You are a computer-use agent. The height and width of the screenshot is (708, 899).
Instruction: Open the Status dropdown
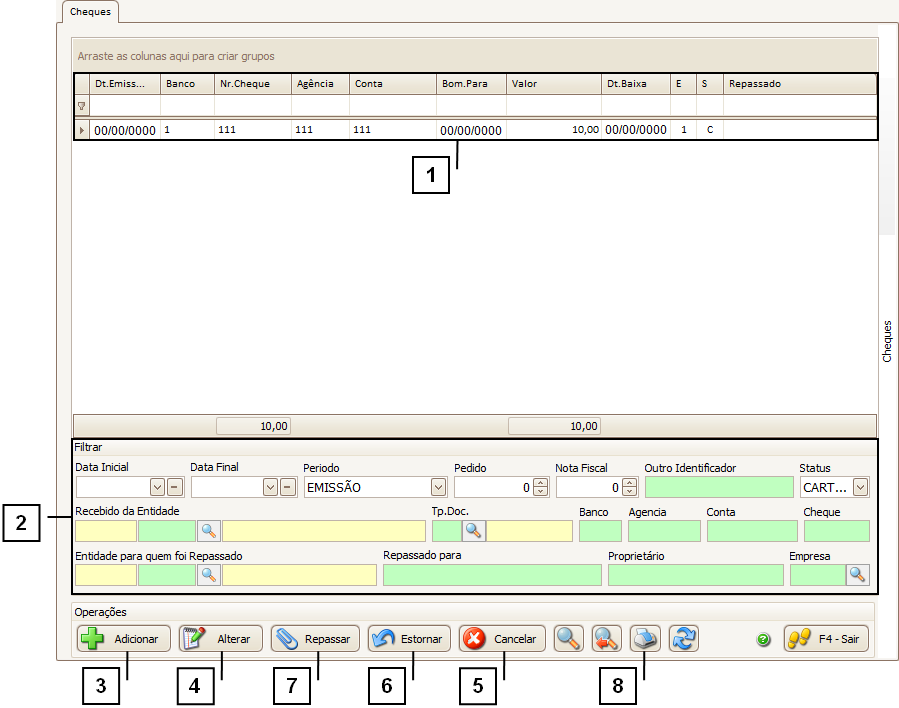(860, 487)
